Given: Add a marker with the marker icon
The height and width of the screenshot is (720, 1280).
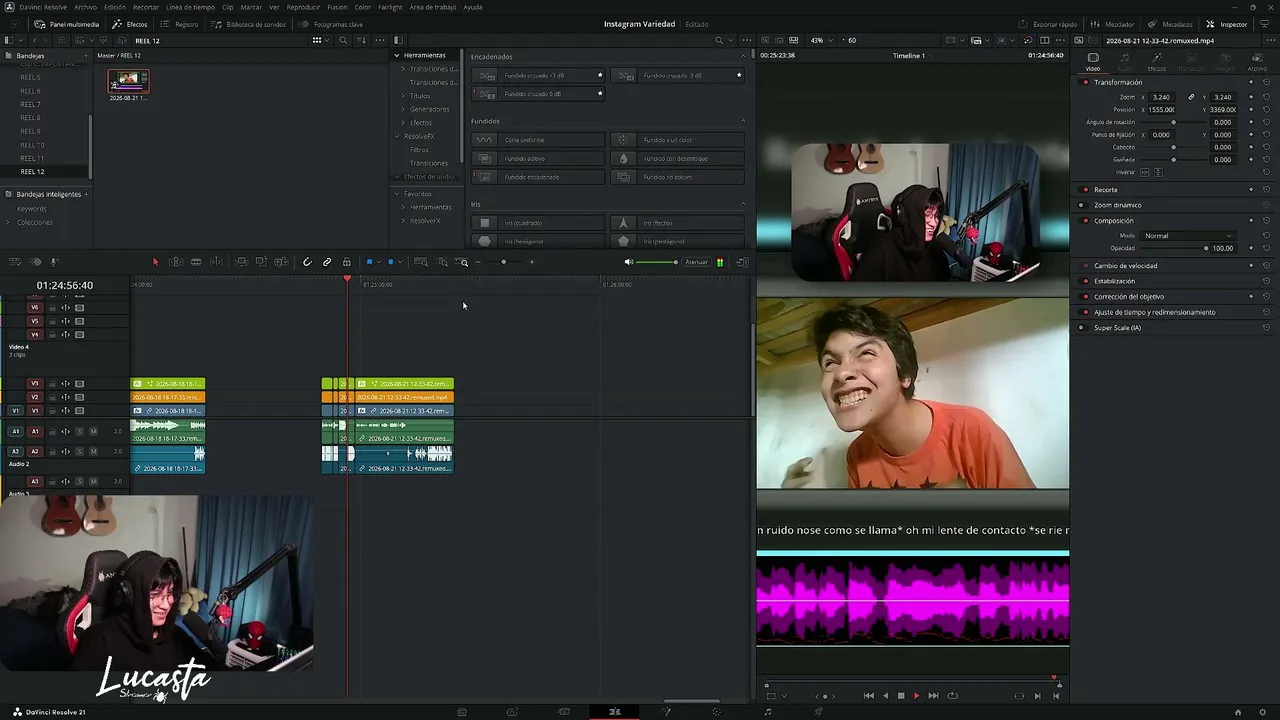Looking at the screenshot, I should (x=390, y=262).
